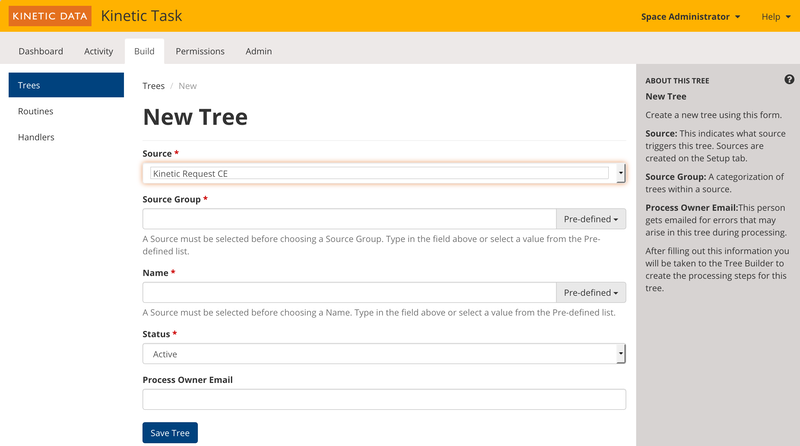Focus the Name text field
This screenshot has width=800, height=446.
[x=349, y=292]
